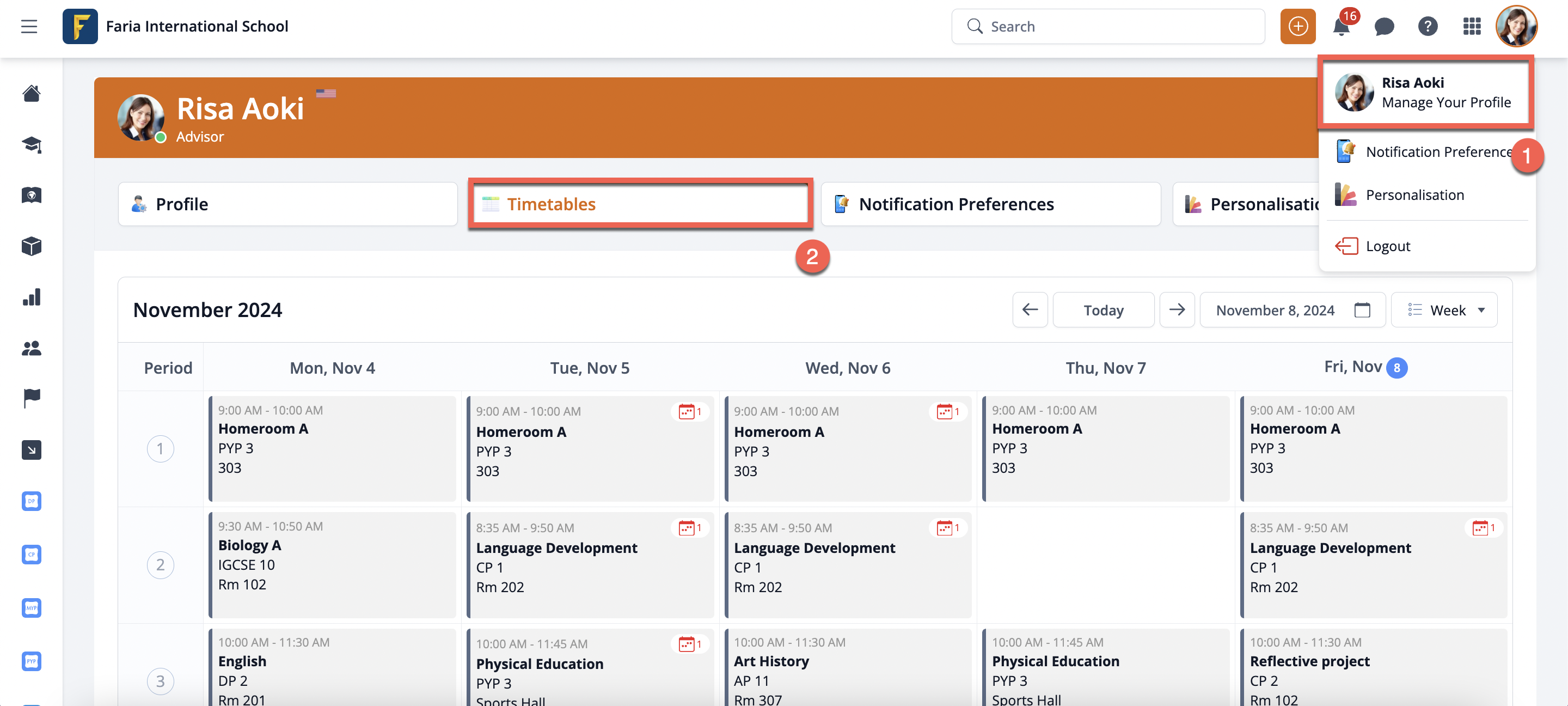Viewport: 1568px width, 706px height.
Task: Open the notifications bell
Action: pos(1341,26)
